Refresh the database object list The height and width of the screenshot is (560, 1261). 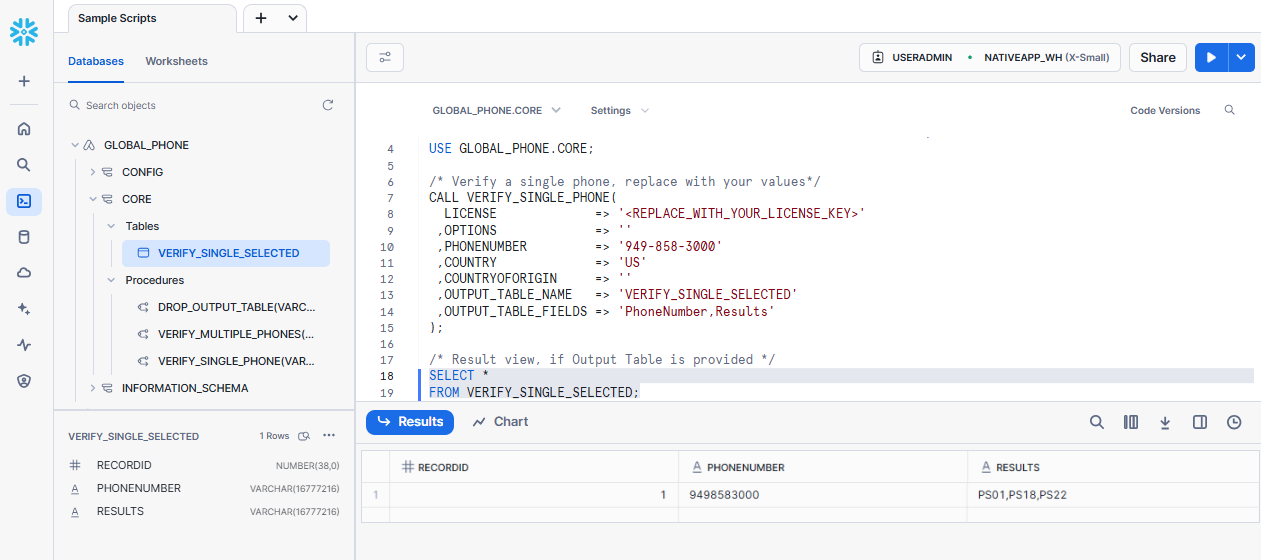328,105
